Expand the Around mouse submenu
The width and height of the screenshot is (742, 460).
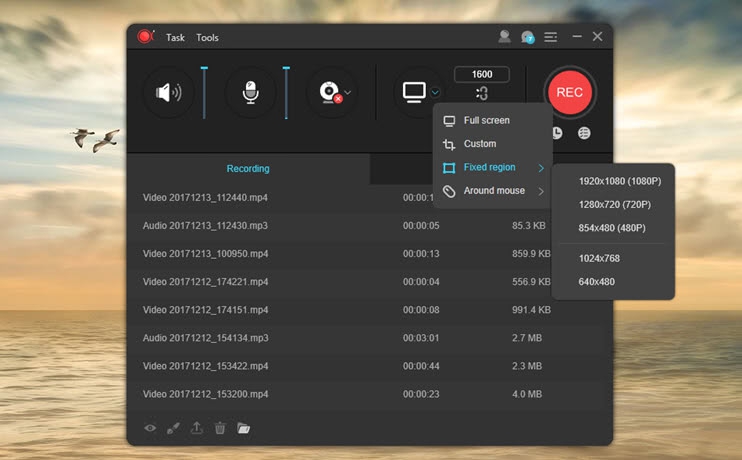496,191
